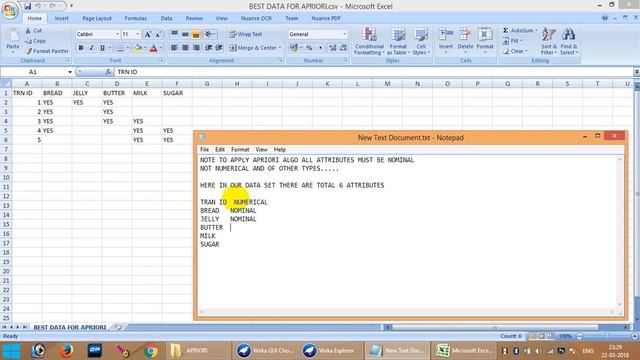Decrease font size with Shrink Font icon
This screenshot has height=360, width=640.
(x=158, y=34)
